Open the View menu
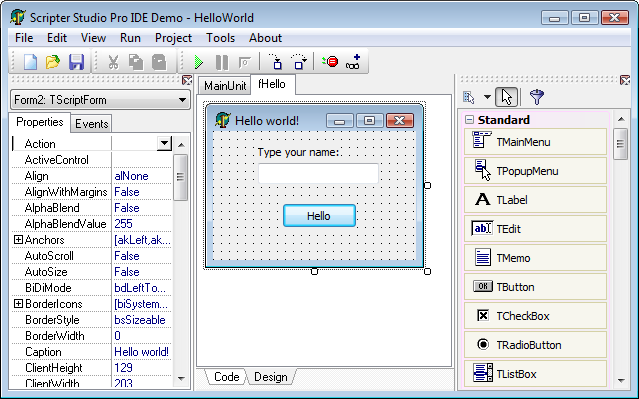 (93, 38)
